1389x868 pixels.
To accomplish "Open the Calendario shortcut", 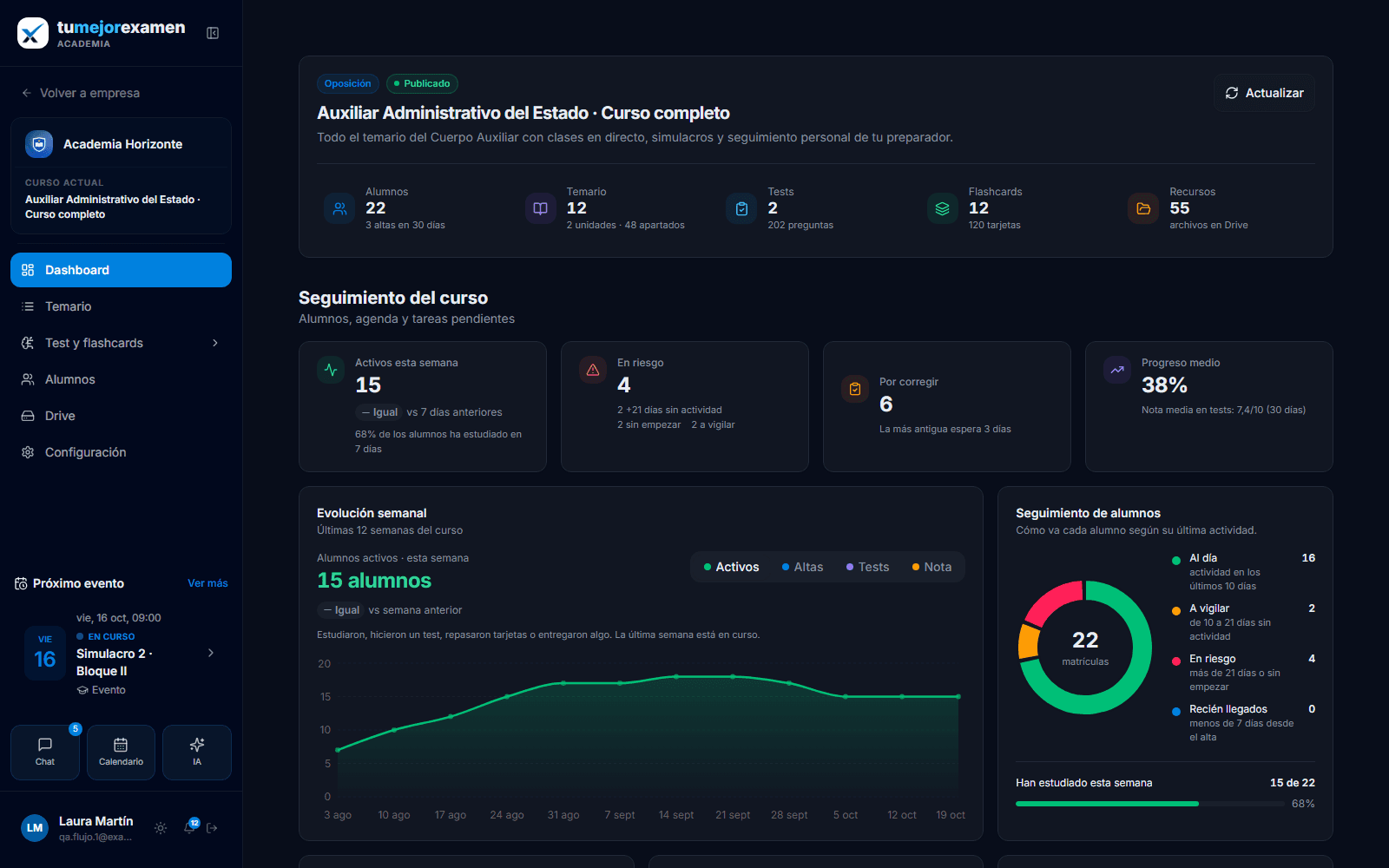I will [x=121, y=753].
